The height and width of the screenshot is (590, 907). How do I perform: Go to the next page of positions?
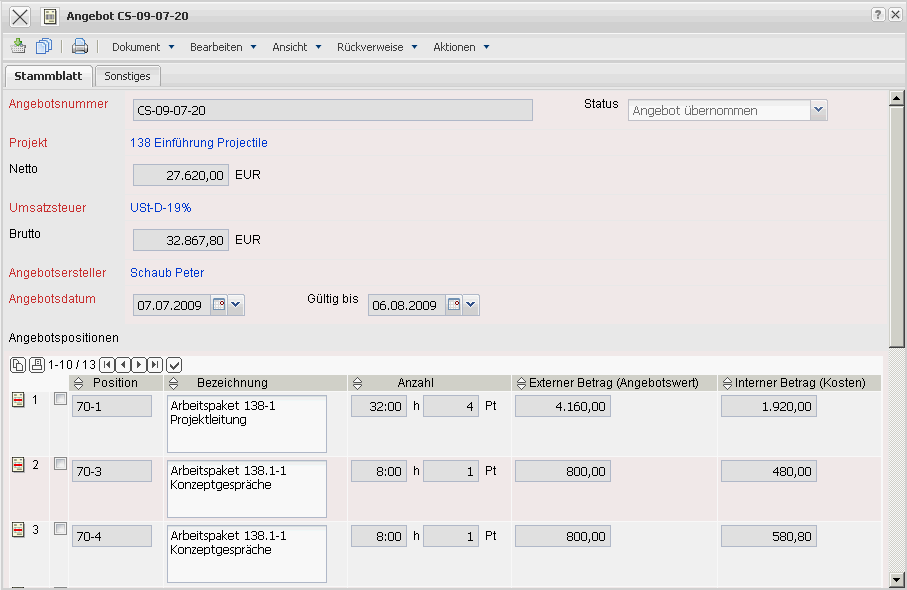pyautogui.click(x=139, y=365)
